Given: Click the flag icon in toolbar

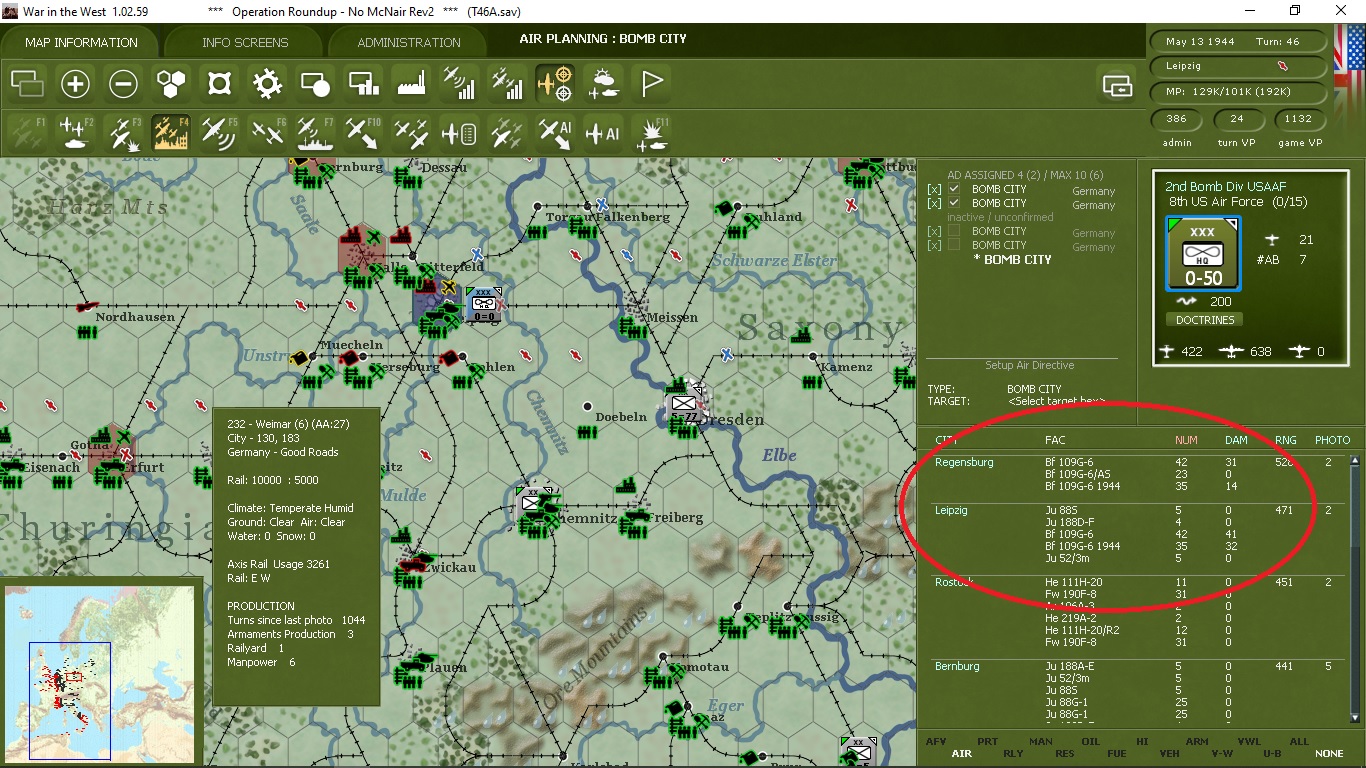Looking at the screenshot, I should (x=651, y=83).
